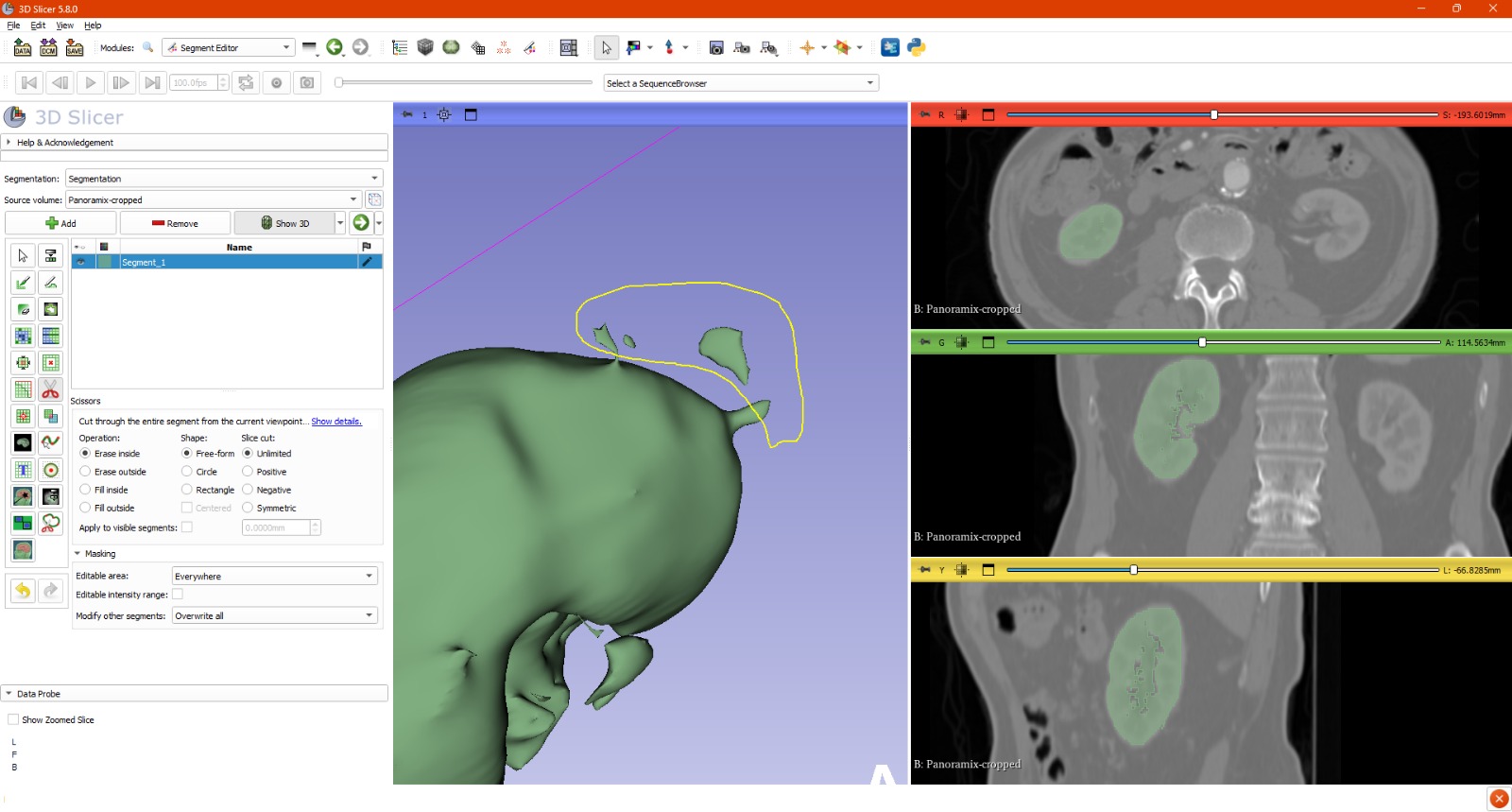This screenshot has height=812, width=1512.
Task: Enable Apply to visible segments checkbox
Action: (187, 527)
